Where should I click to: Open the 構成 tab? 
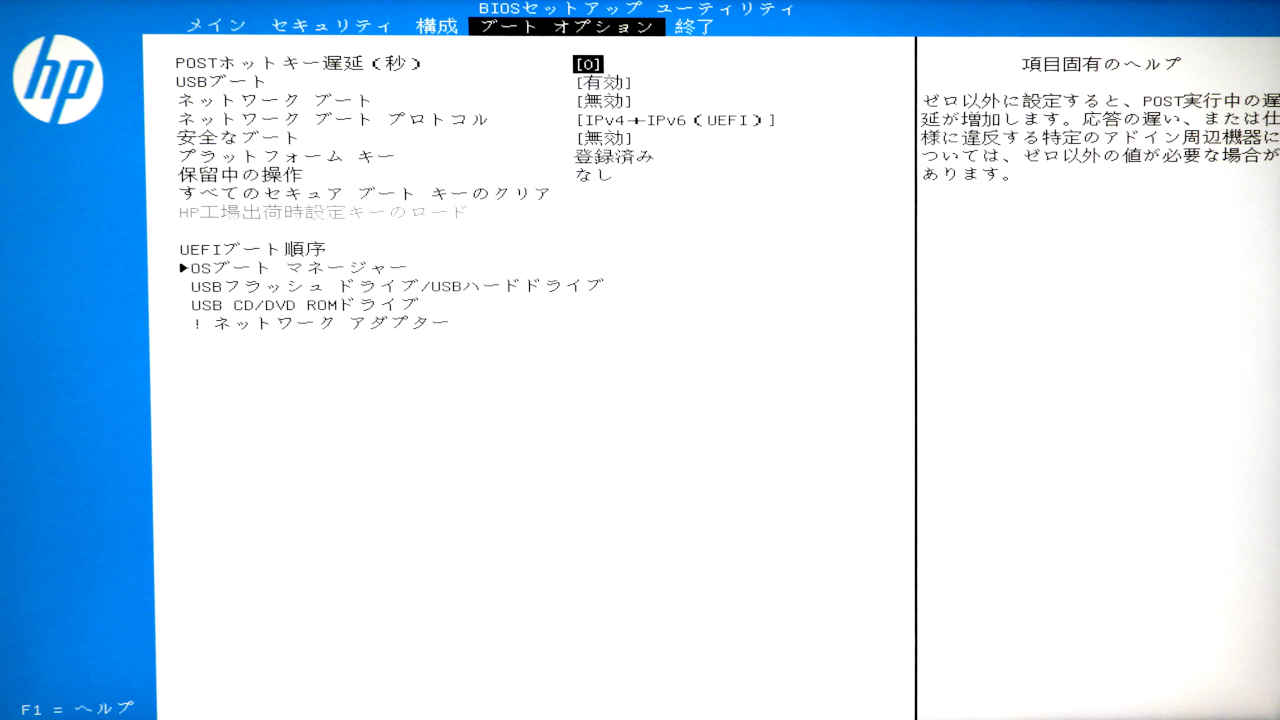(x=436, y=27)
